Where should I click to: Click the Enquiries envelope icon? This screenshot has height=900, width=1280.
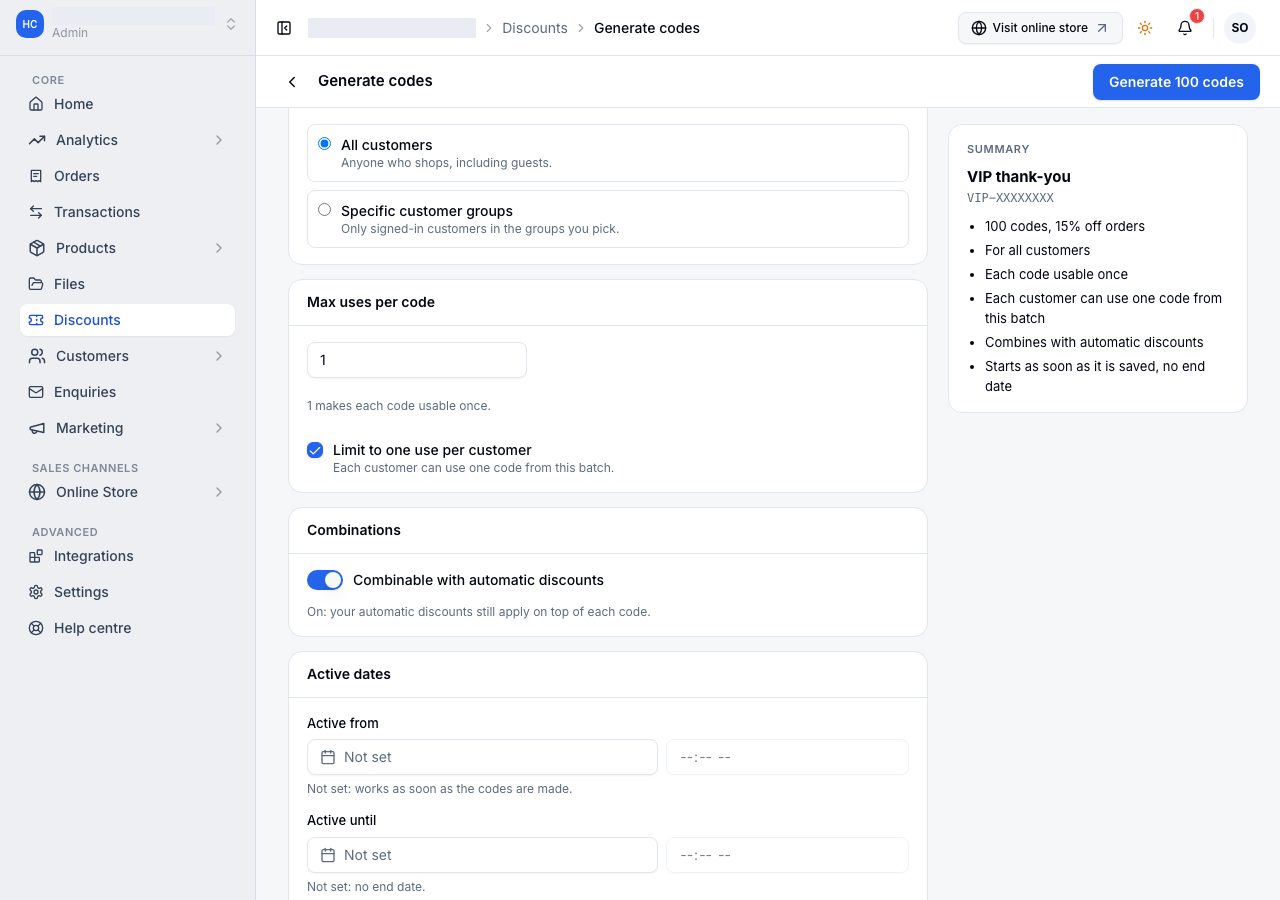pos(36,392)
